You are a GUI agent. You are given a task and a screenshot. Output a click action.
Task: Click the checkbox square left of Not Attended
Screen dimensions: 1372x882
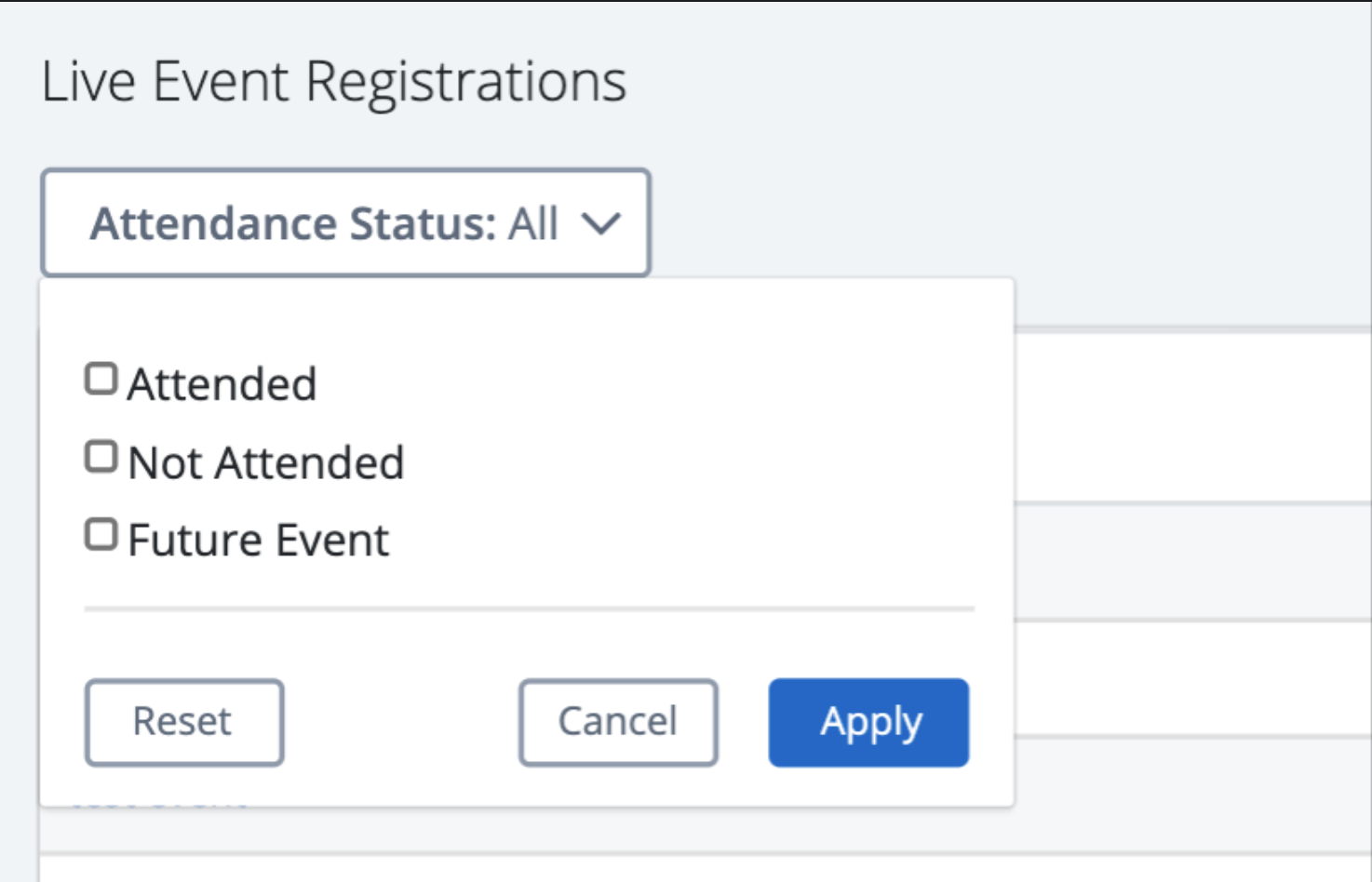[101, 458]
